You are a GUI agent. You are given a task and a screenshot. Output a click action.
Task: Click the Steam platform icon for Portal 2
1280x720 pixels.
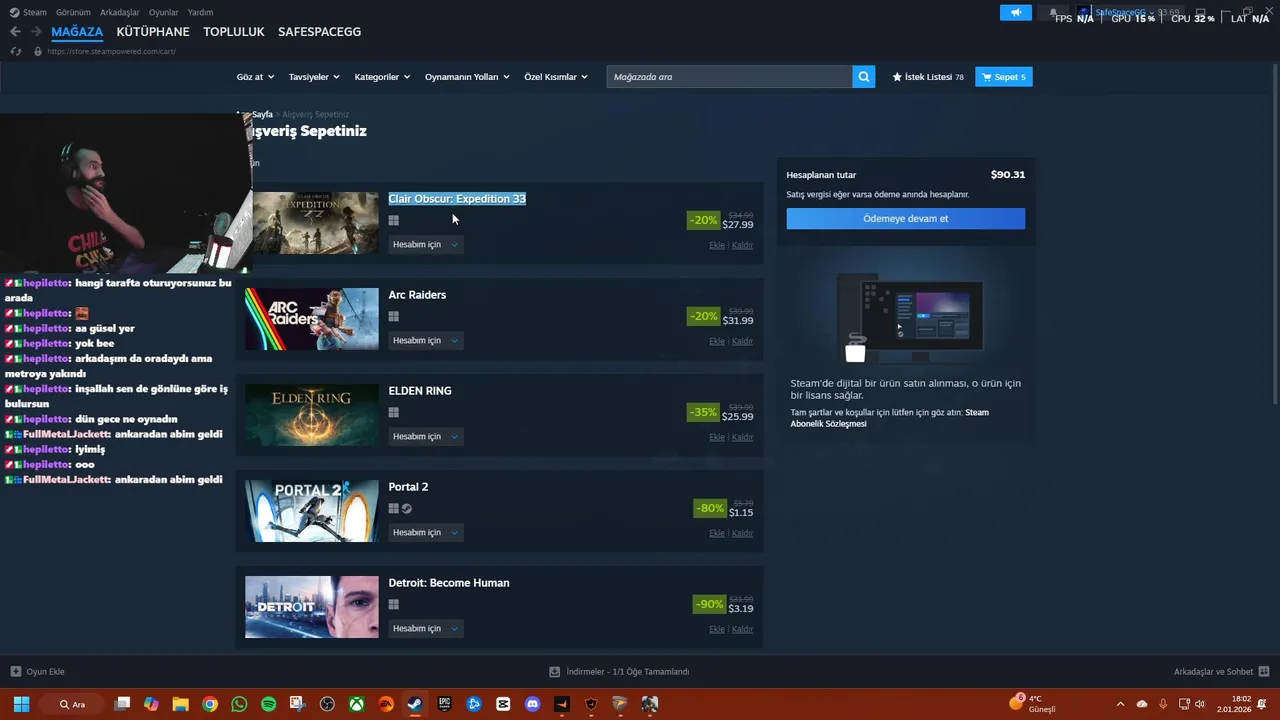(x=407, y=508)
